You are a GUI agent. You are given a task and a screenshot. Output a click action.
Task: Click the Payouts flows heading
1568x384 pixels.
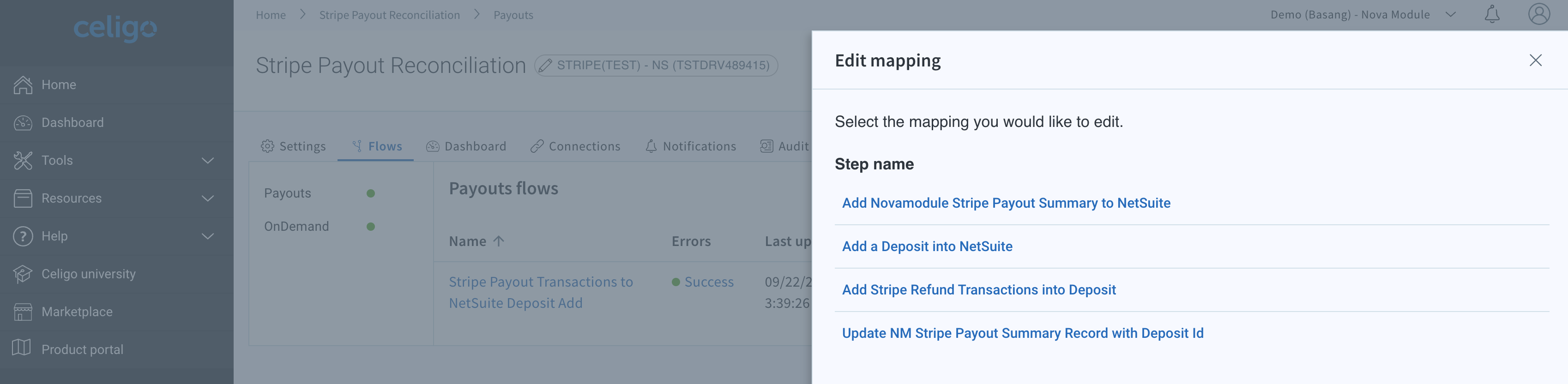(503, 189)
